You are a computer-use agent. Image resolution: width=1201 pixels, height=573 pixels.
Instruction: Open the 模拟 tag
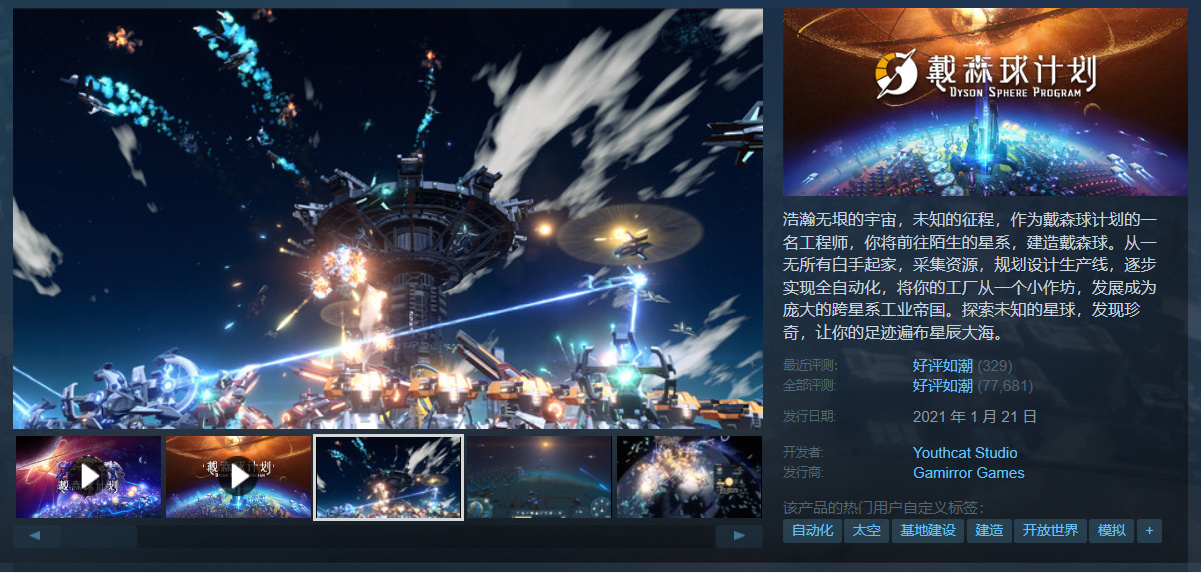click(x=1111, y=530)
